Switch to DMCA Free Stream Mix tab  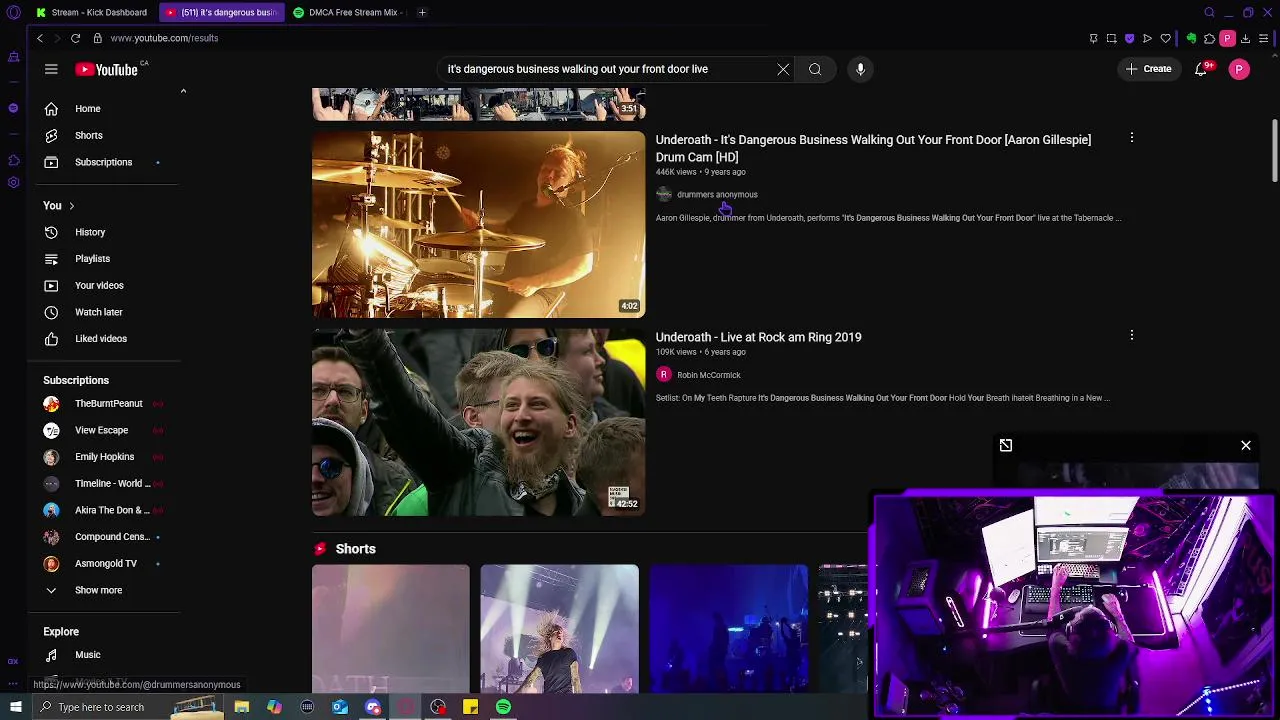click(347, 12)
